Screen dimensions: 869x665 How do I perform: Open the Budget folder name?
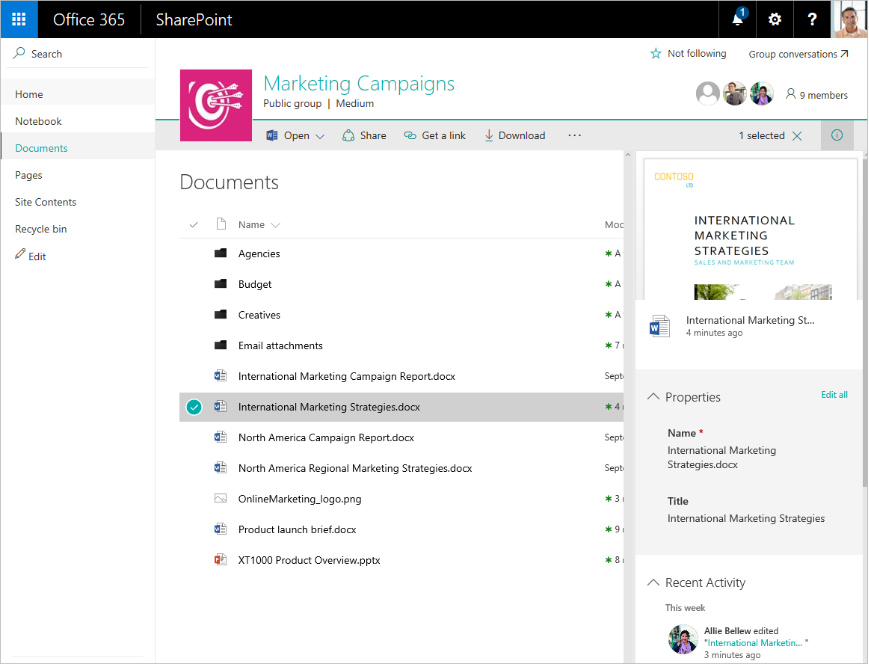pos(255,284)
